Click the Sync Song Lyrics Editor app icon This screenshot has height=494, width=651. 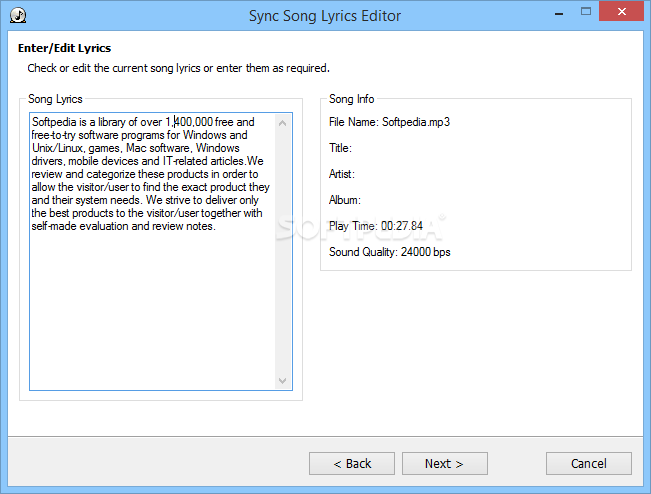18,15
